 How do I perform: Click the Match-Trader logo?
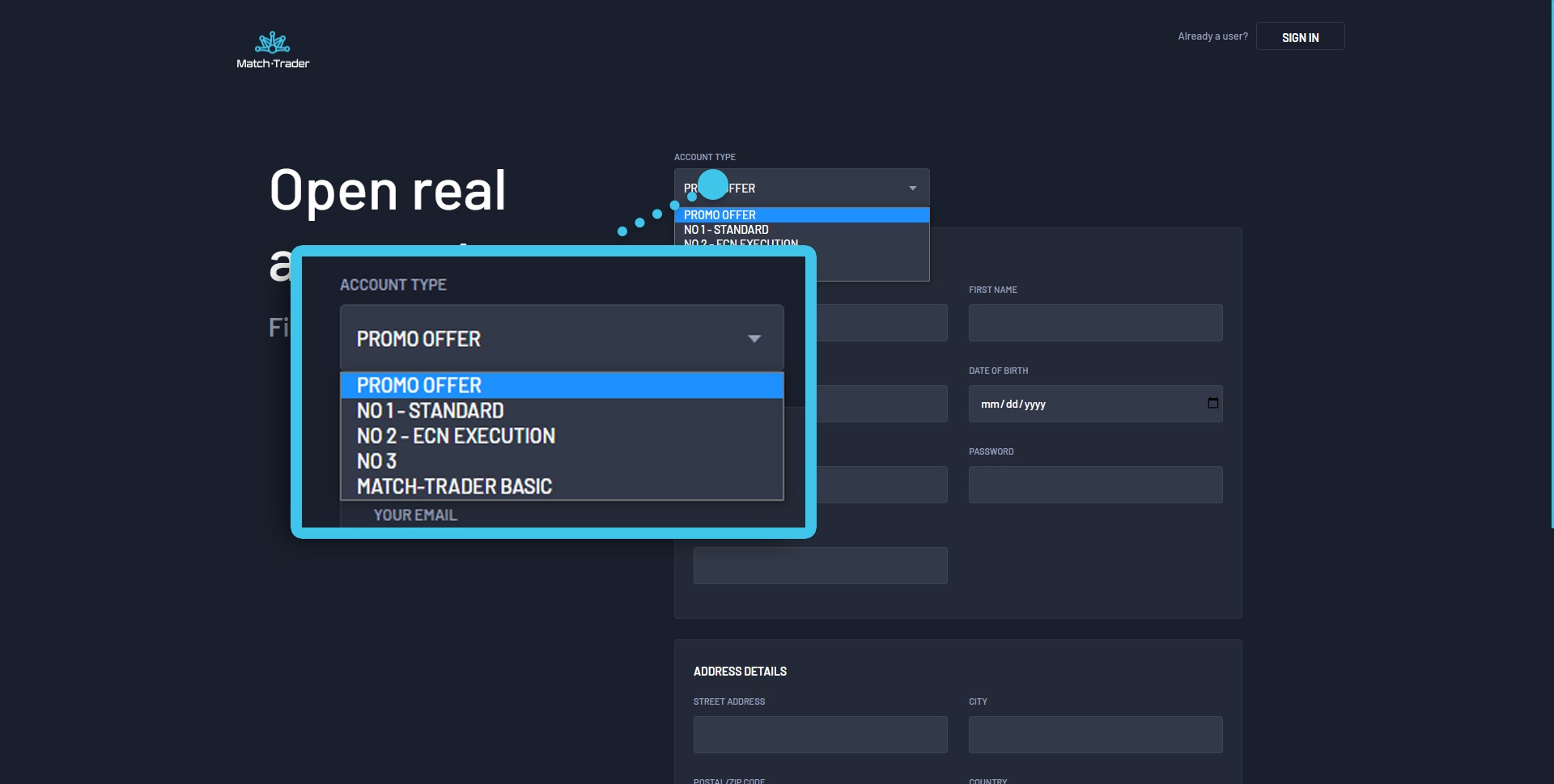pyautogui.click(x=273, y=50)
